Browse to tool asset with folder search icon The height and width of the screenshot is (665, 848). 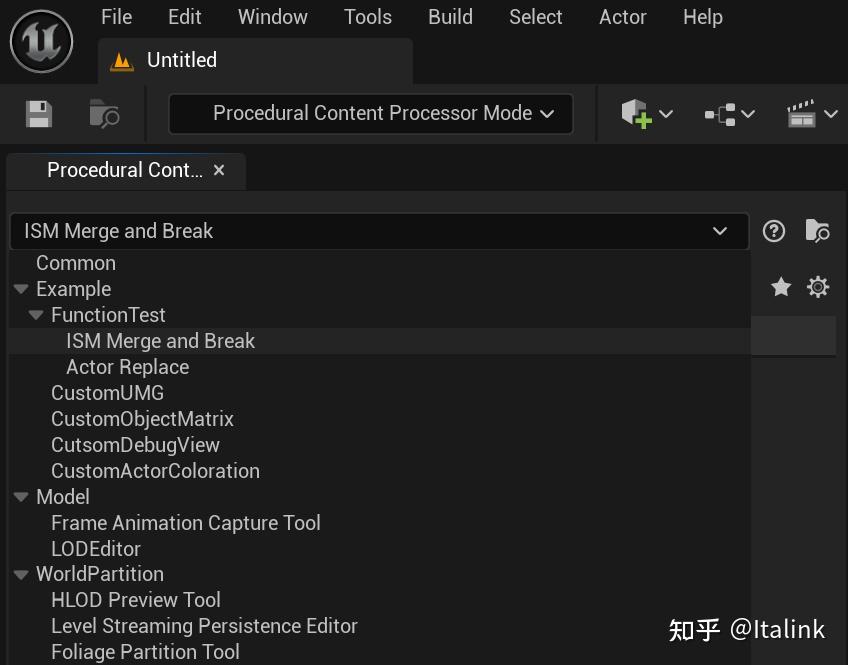click(x=817, y=231)
